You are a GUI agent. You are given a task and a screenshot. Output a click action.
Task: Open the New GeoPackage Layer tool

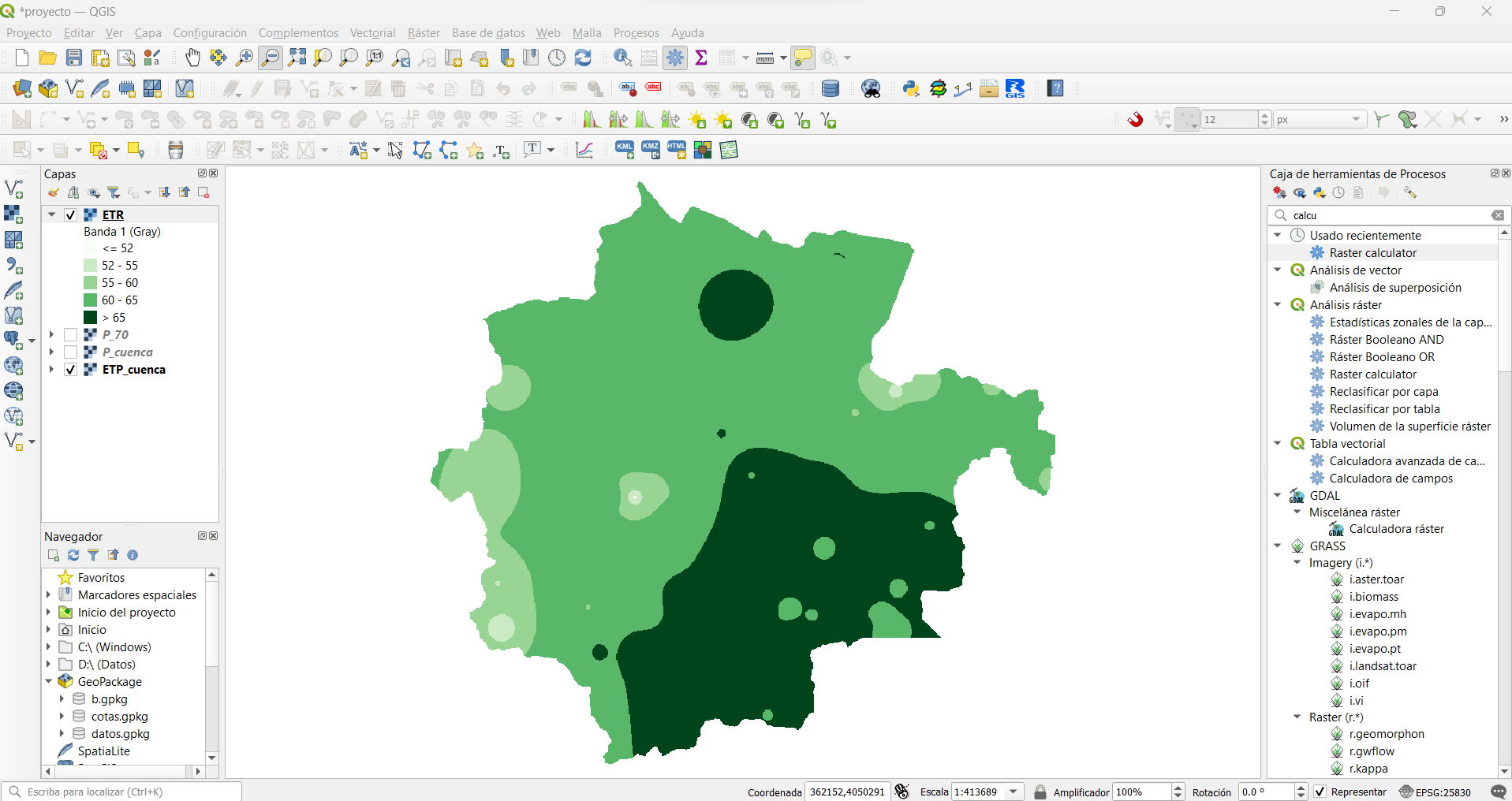click(47, 88)
